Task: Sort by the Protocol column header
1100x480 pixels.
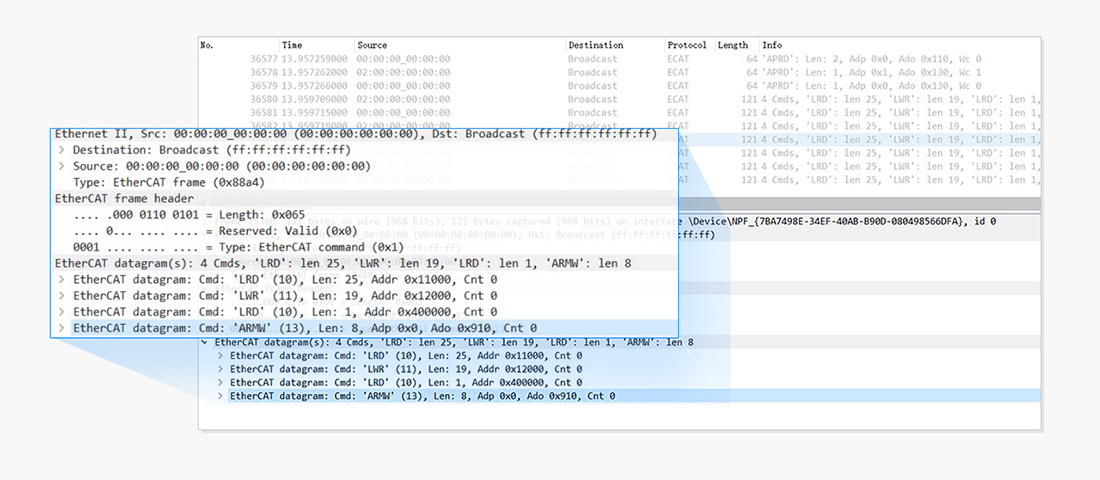Action: coord(687,45)
